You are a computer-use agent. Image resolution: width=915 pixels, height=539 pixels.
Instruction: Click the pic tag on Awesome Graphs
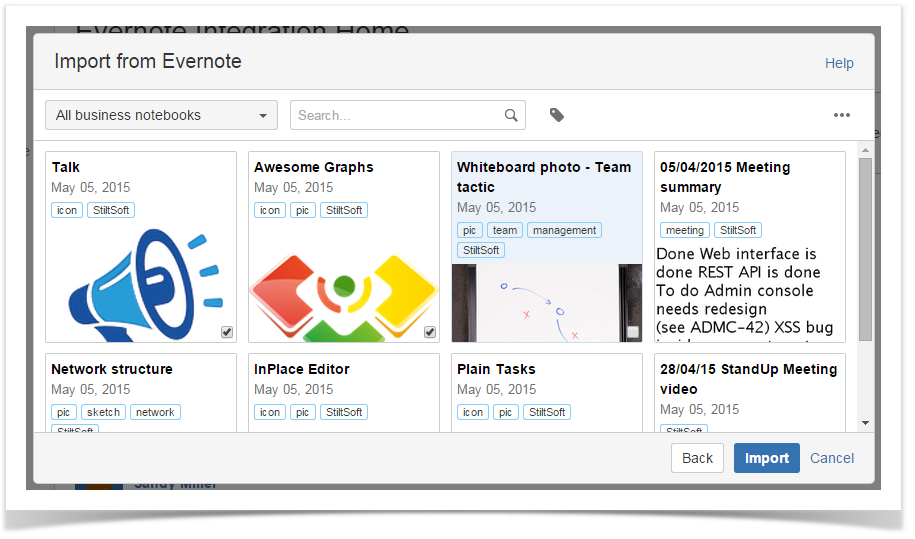[x=302, y=210]
